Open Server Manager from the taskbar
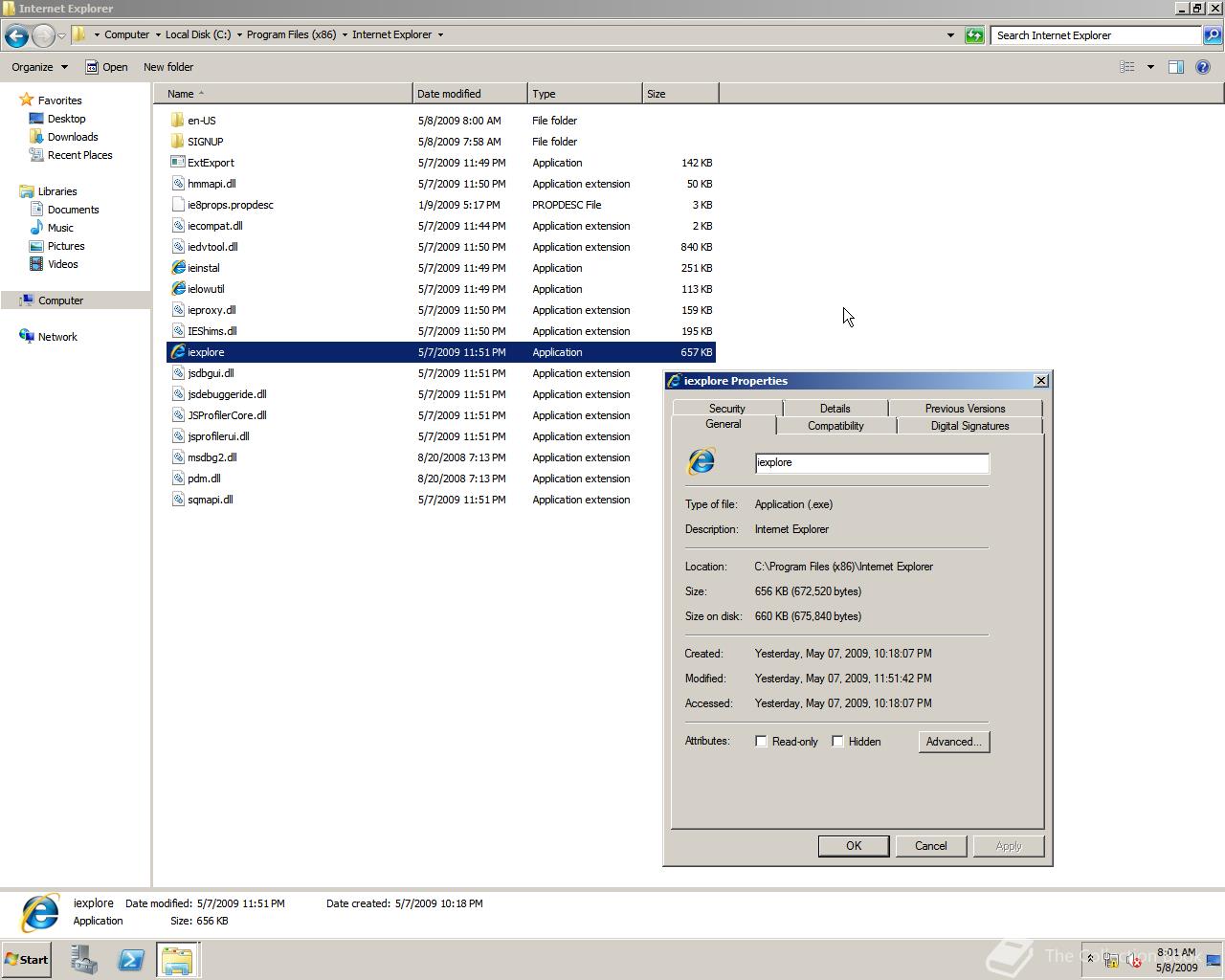1225x980 pixels. pos(83,960)
